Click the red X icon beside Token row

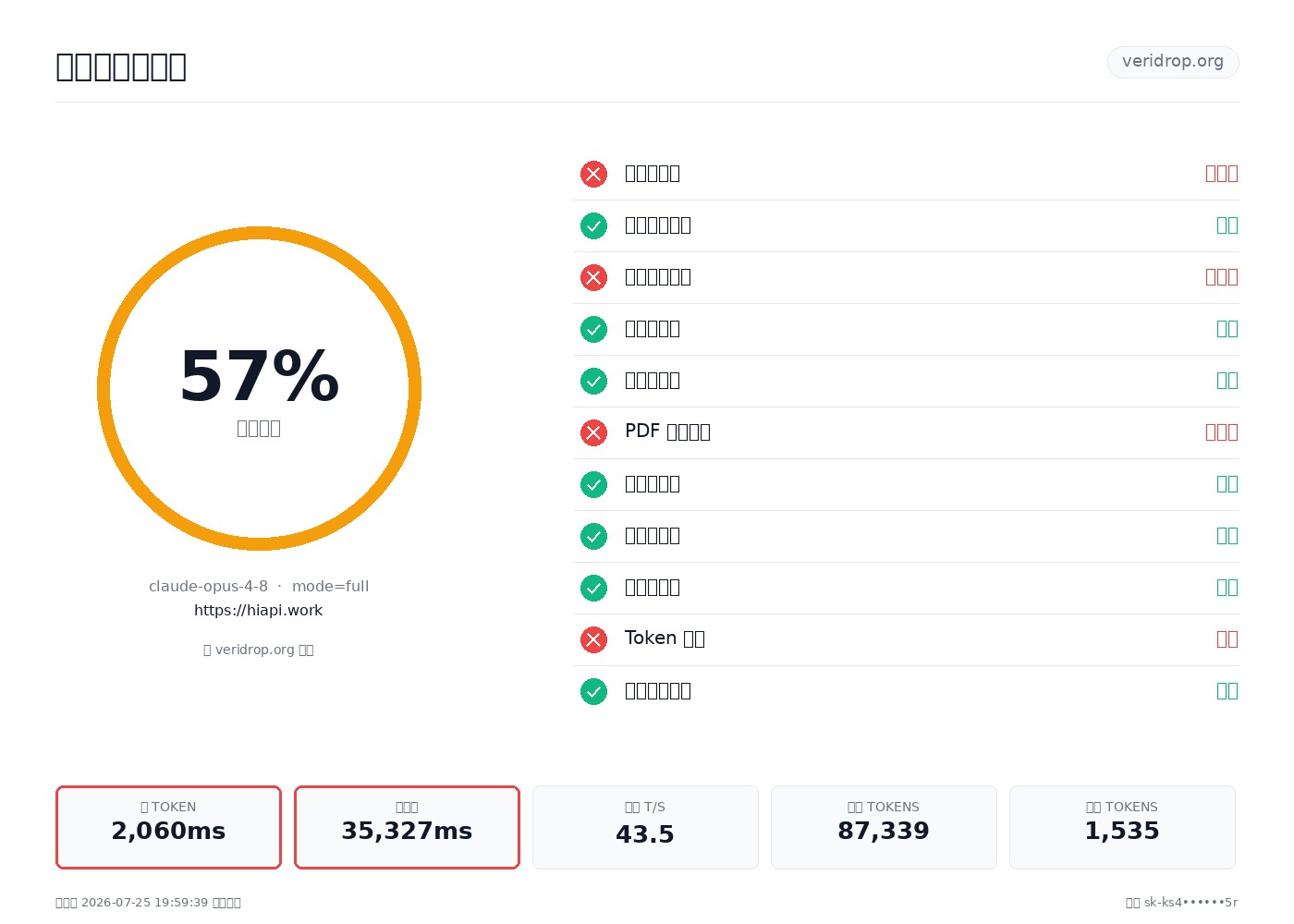point(593,639)
